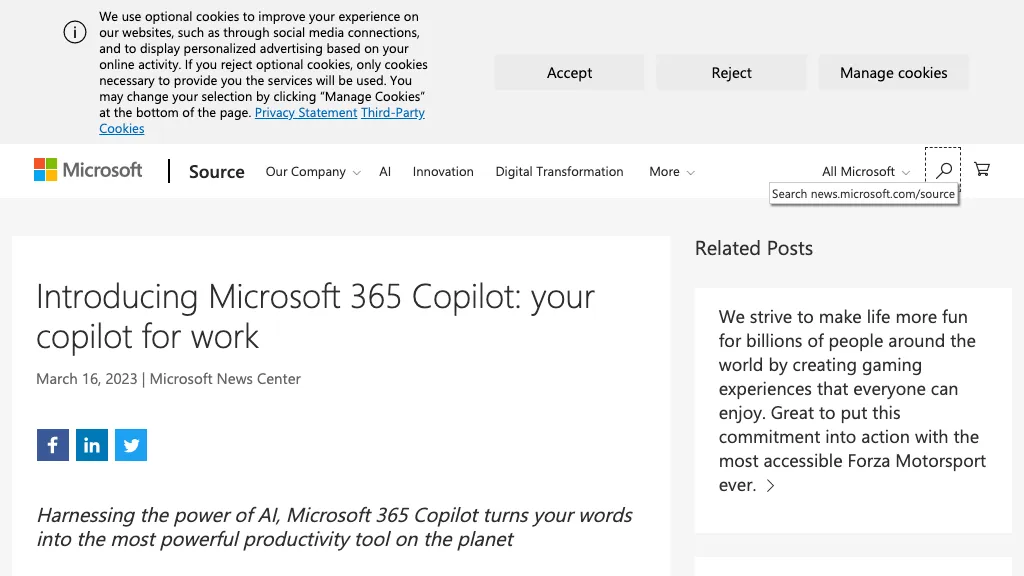The image size is (1024, 576).
Task: Click the Innovation navigation item
Action: [443, 171]
